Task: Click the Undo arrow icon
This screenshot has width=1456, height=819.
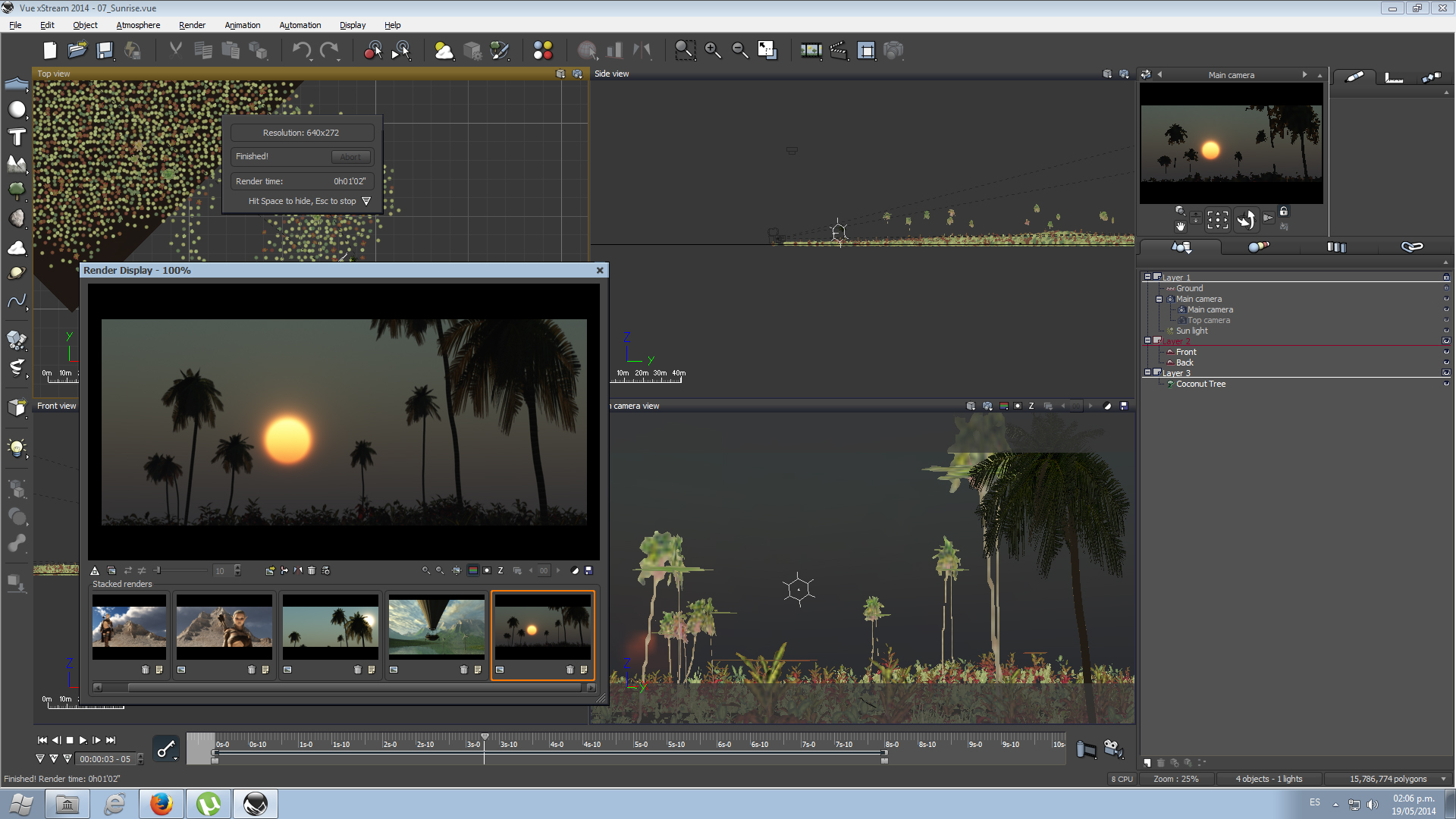Action: pyautogui.click(x=301, y=51)
